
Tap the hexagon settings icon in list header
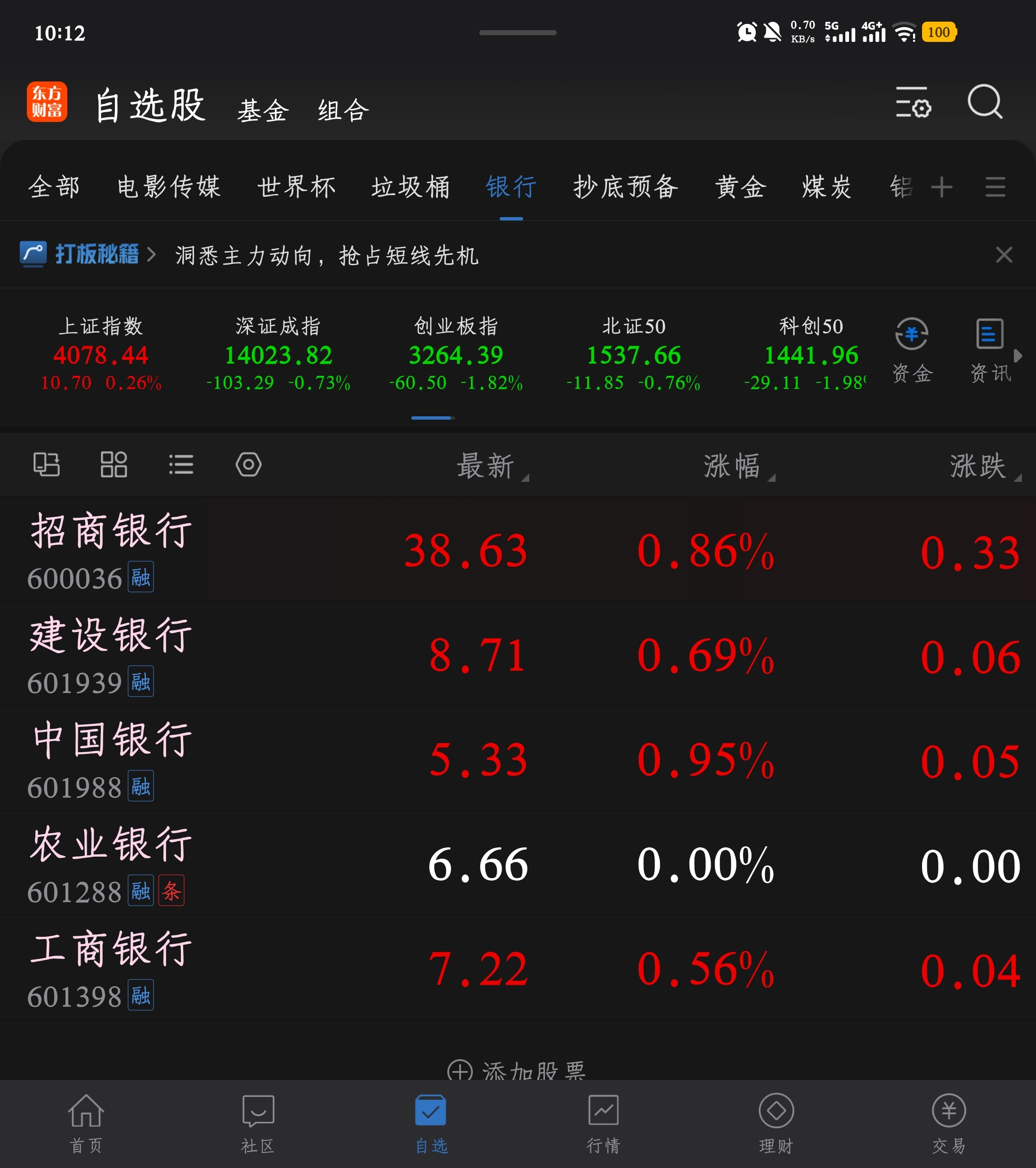249,464
